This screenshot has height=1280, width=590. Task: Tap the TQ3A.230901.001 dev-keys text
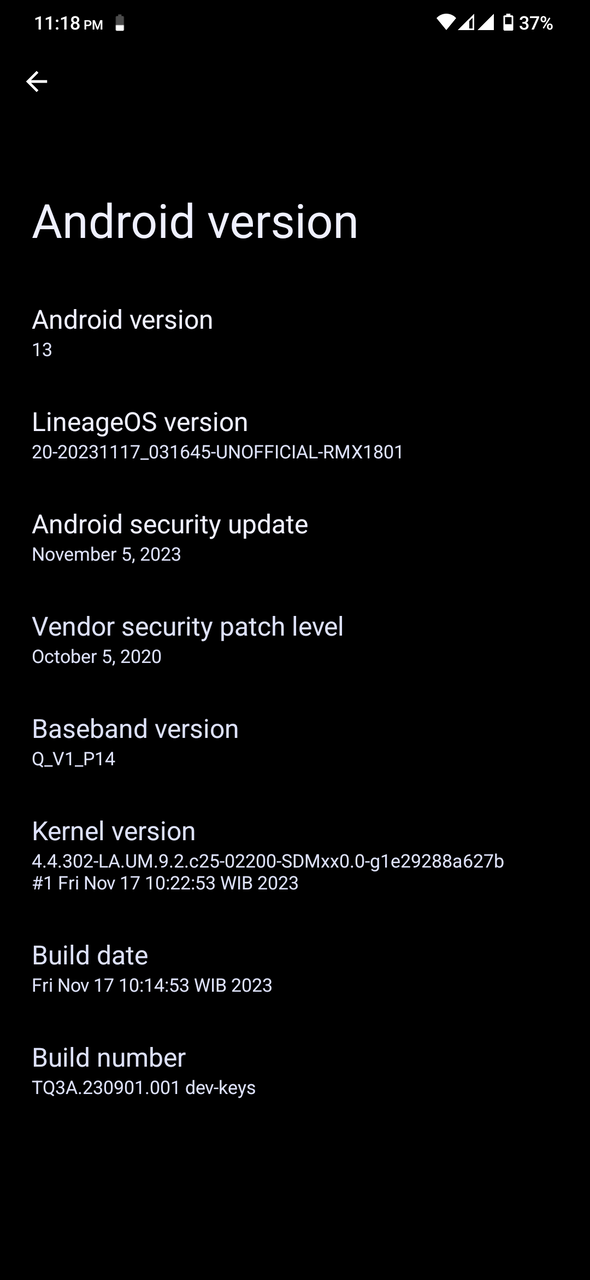click(144, 1087)
